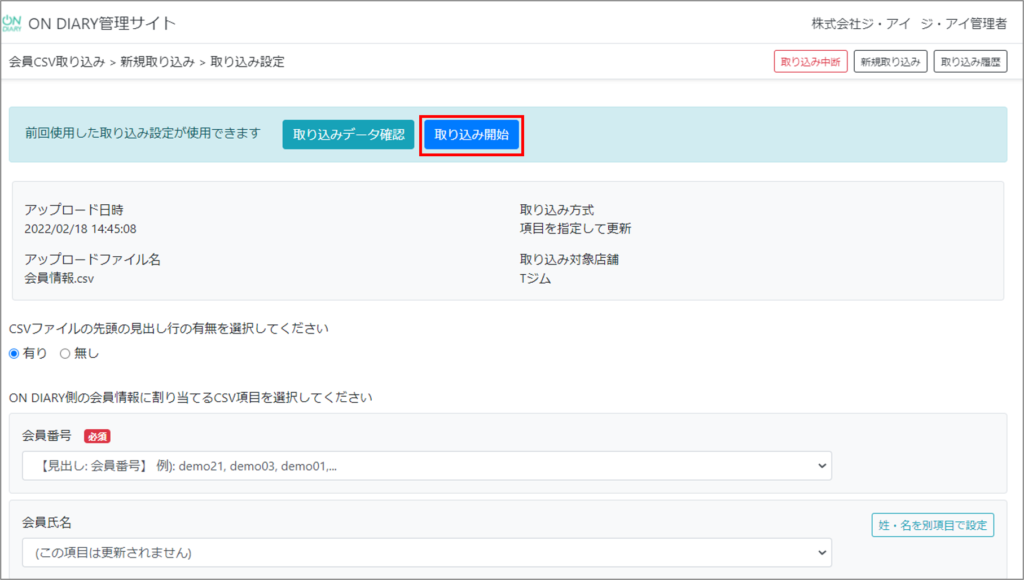This screenshot has height=580, width=1024.
Task: Start the import with 取り込み開始
Action: point(471,135)
